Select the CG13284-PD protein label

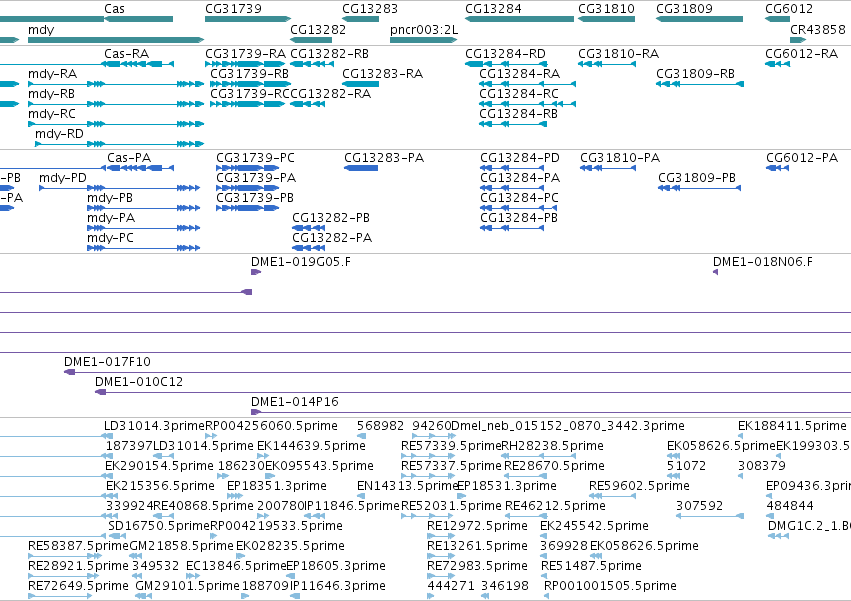[519, 158]
